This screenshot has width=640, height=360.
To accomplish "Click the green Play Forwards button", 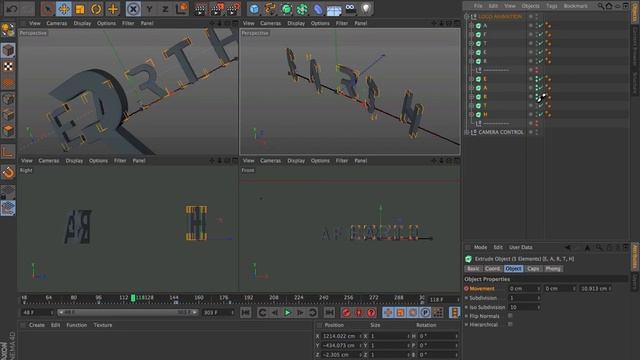I will (287, 313).
